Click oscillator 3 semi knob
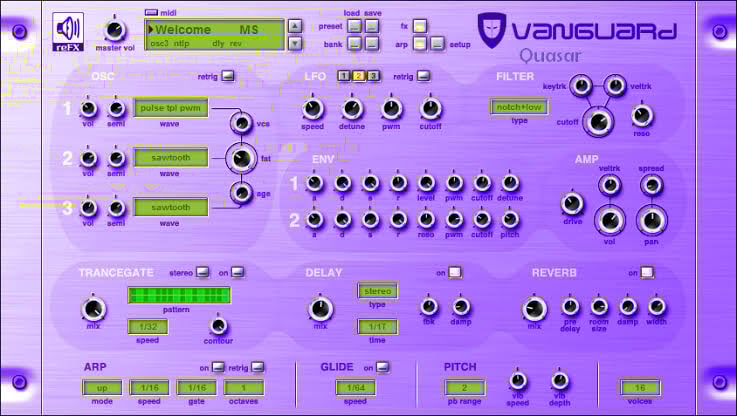This screenshot has height=416, width=737. (x=116, y=208)
